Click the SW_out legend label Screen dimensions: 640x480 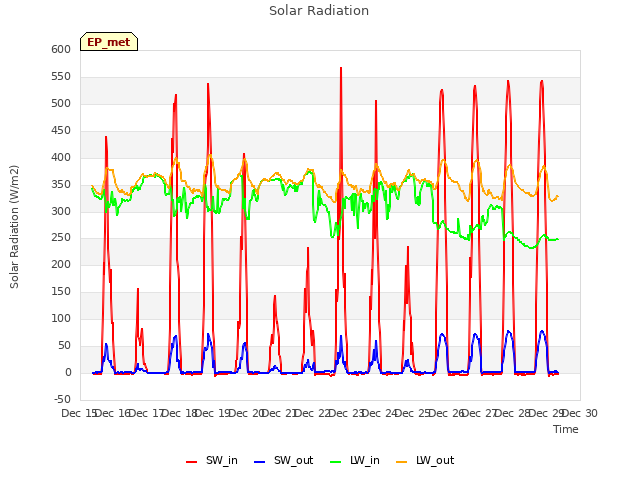point(293,460)
